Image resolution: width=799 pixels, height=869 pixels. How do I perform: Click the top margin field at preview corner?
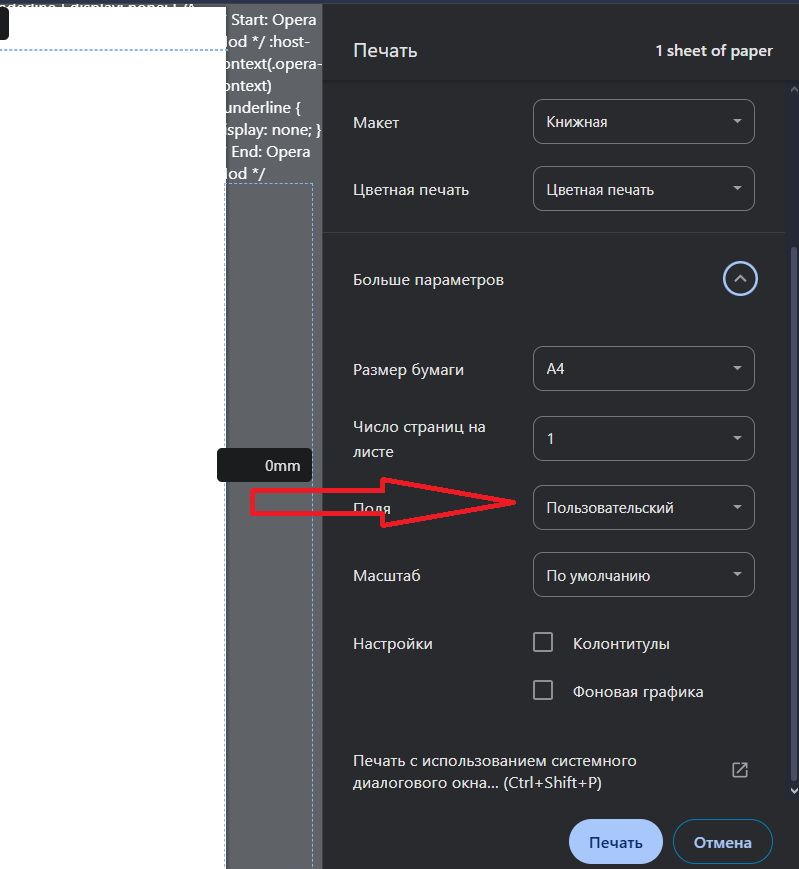[4, 24]
